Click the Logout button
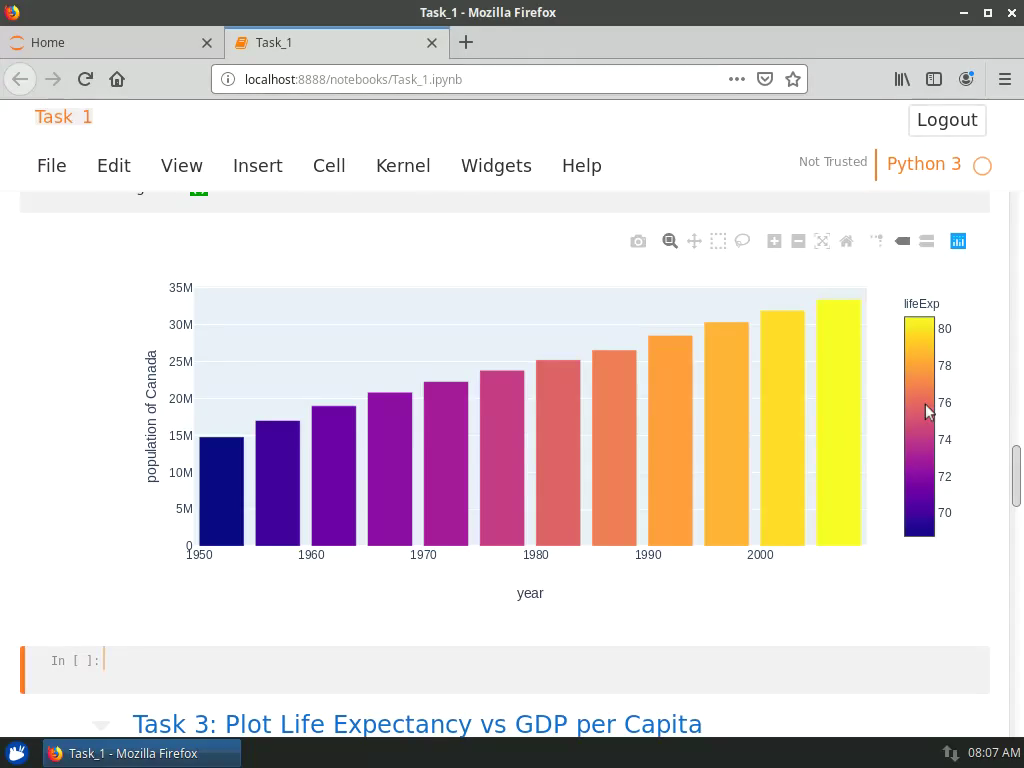Screen dimensions: 1024x768 (946, 120)
